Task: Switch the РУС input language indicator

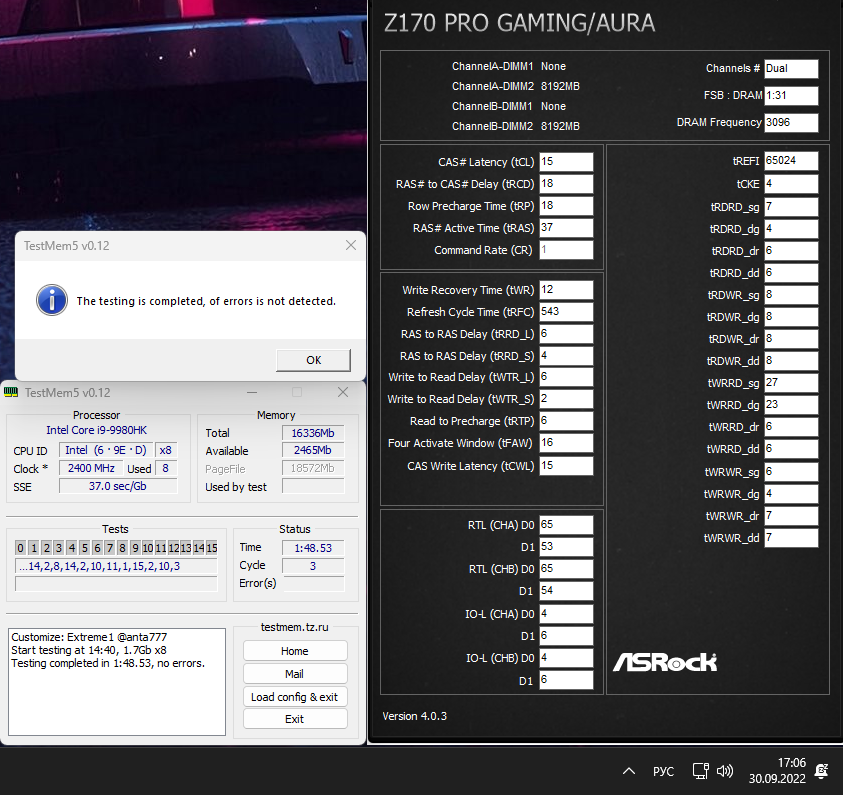Action: [x=663, y=771]
